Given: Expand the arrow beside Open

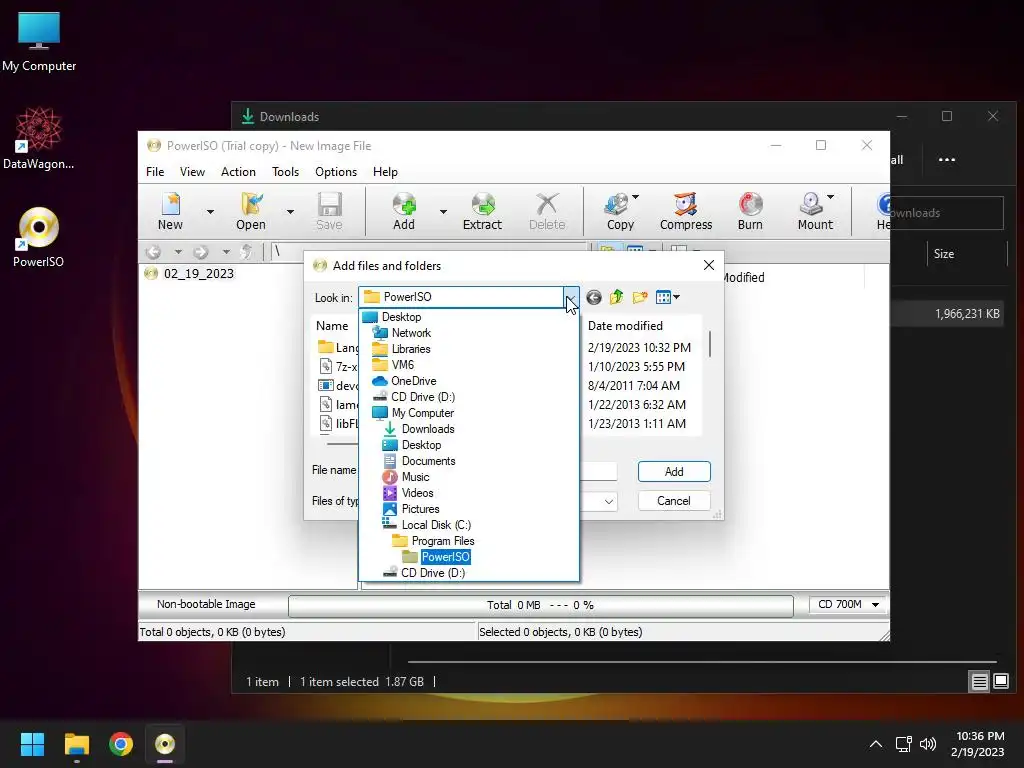Looking at the screenshot, I should point(290,212).
